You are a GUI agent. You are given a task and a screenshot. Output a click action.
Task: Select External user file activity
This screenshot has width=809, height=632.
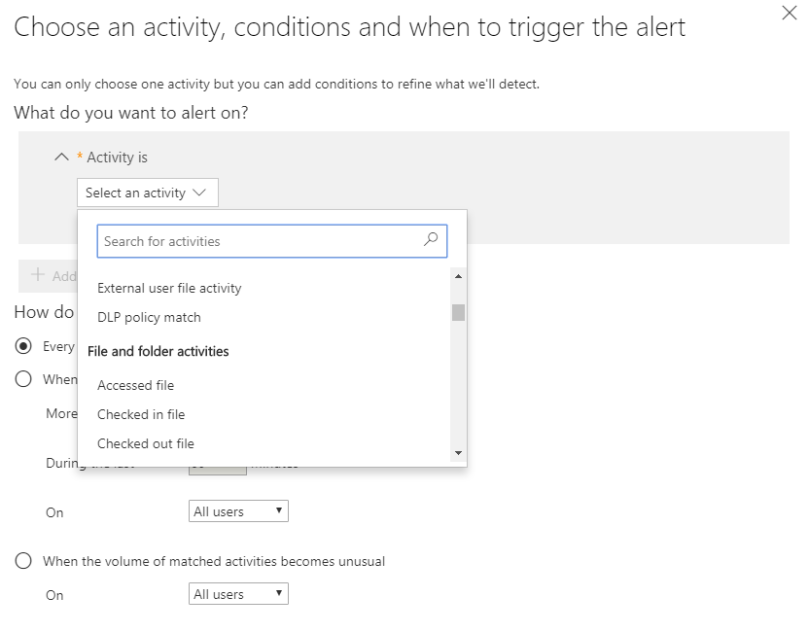point(169,289)
